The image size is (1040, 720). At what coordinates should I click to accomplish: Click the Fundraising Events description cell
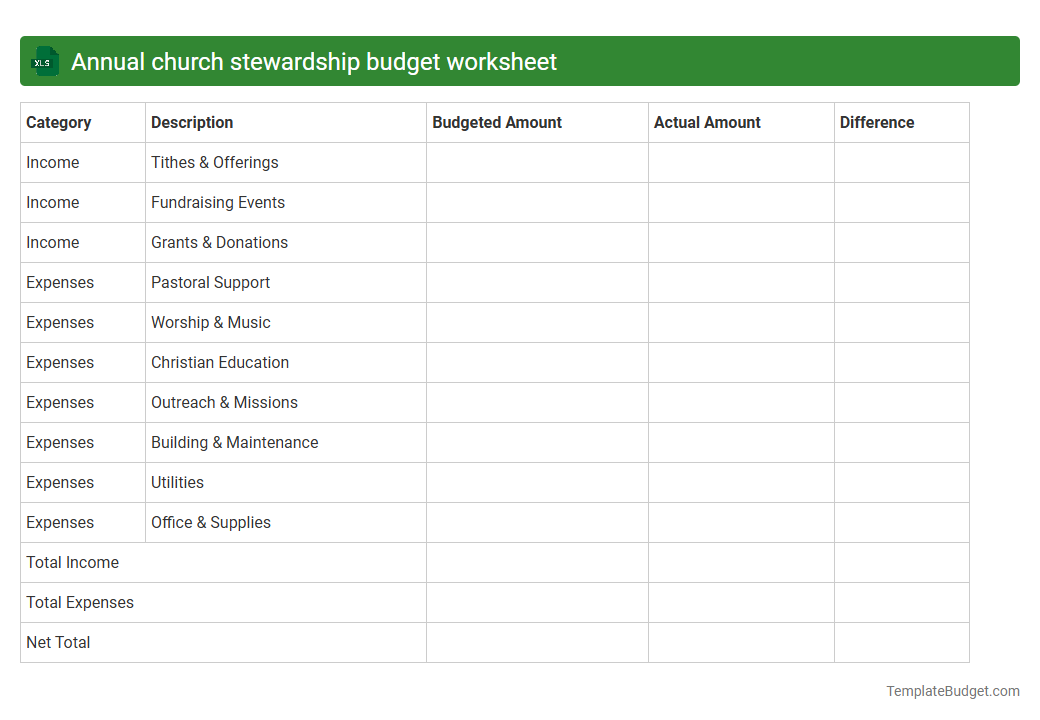[218, 202]
